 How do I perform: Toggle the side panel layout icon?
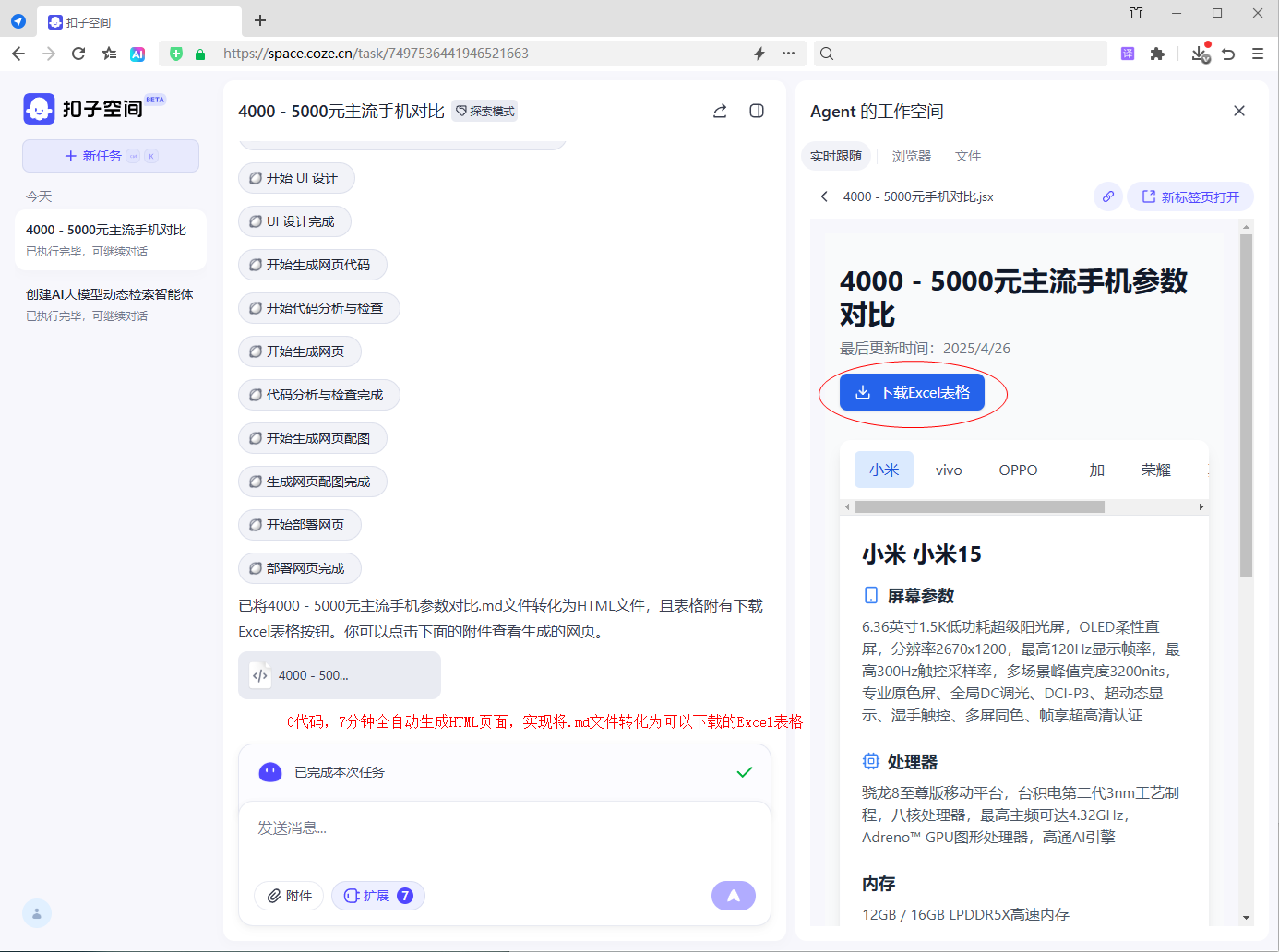click(x=757, y=111)
